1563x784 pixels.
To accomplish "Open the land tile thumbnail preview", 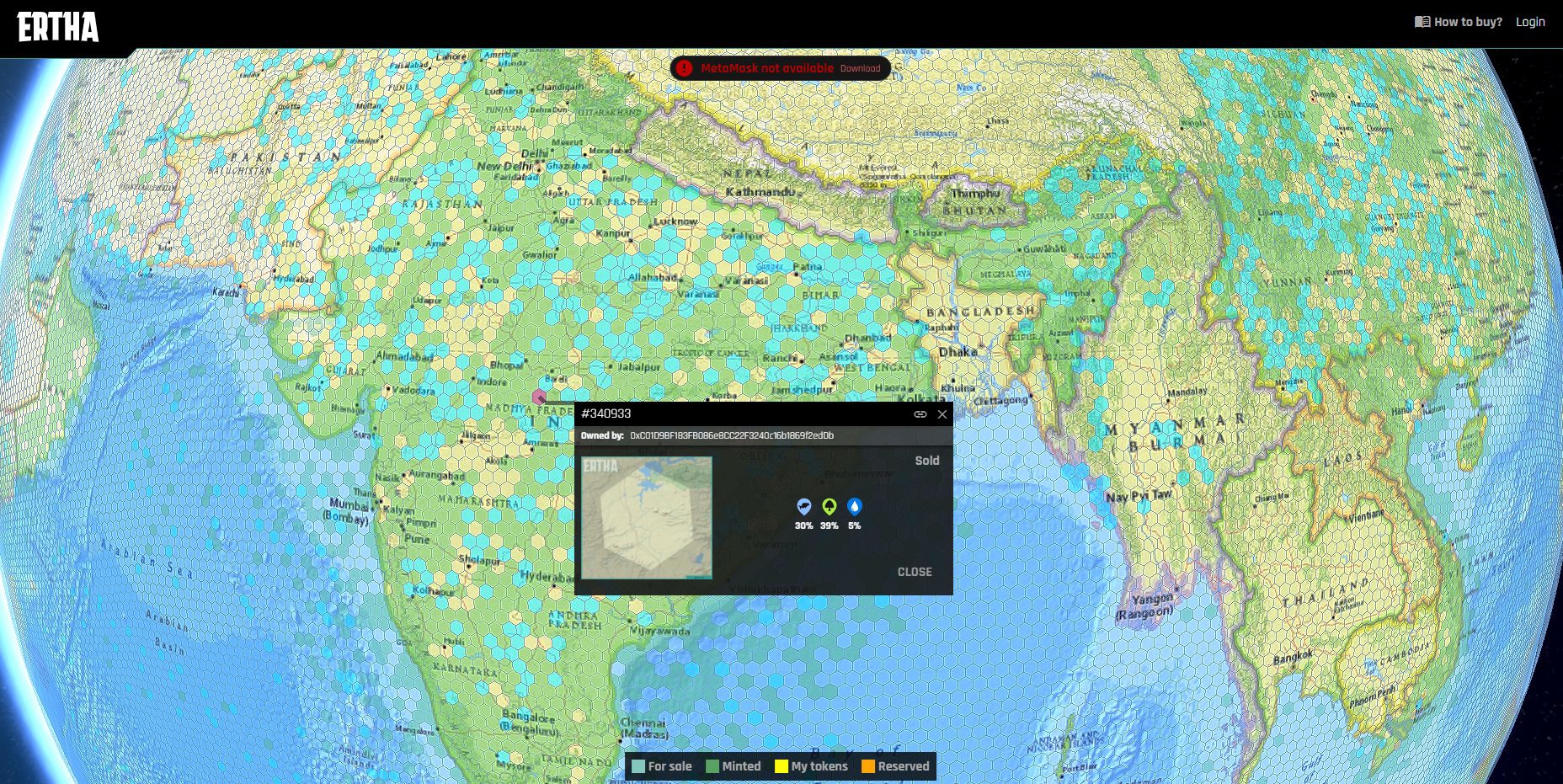I will click(x=647, y=518).
